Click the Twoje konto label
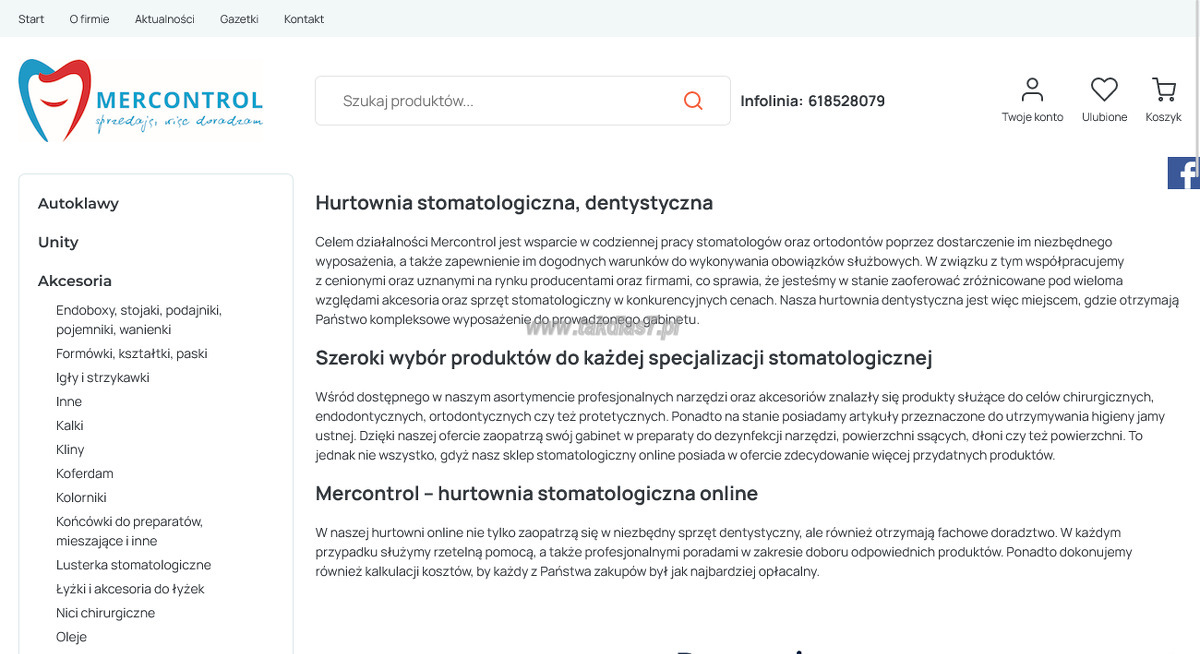 coord(1032,118)
